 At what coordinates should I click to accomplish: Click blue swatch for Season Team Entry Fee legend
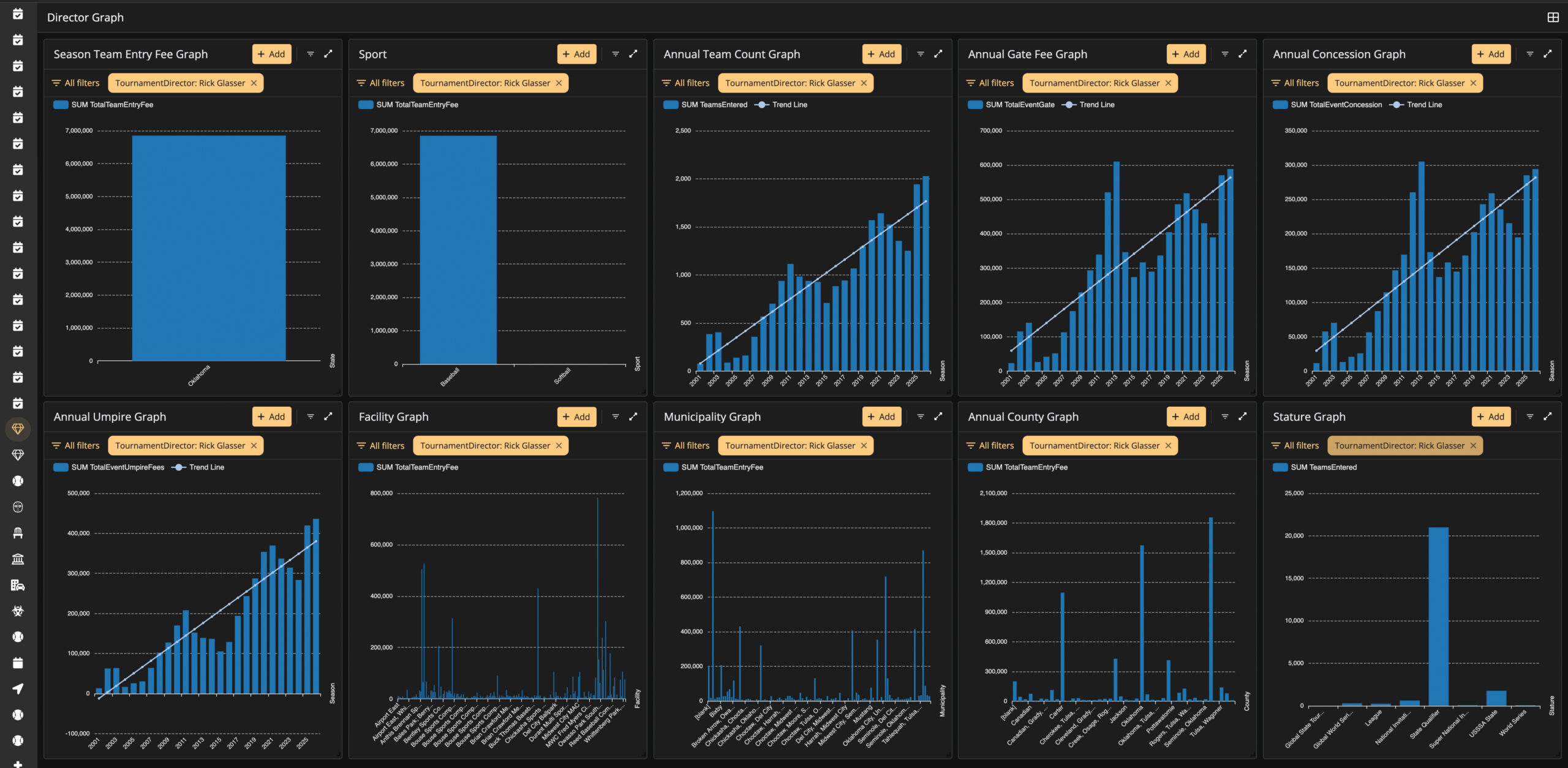[x=61, y=105]
